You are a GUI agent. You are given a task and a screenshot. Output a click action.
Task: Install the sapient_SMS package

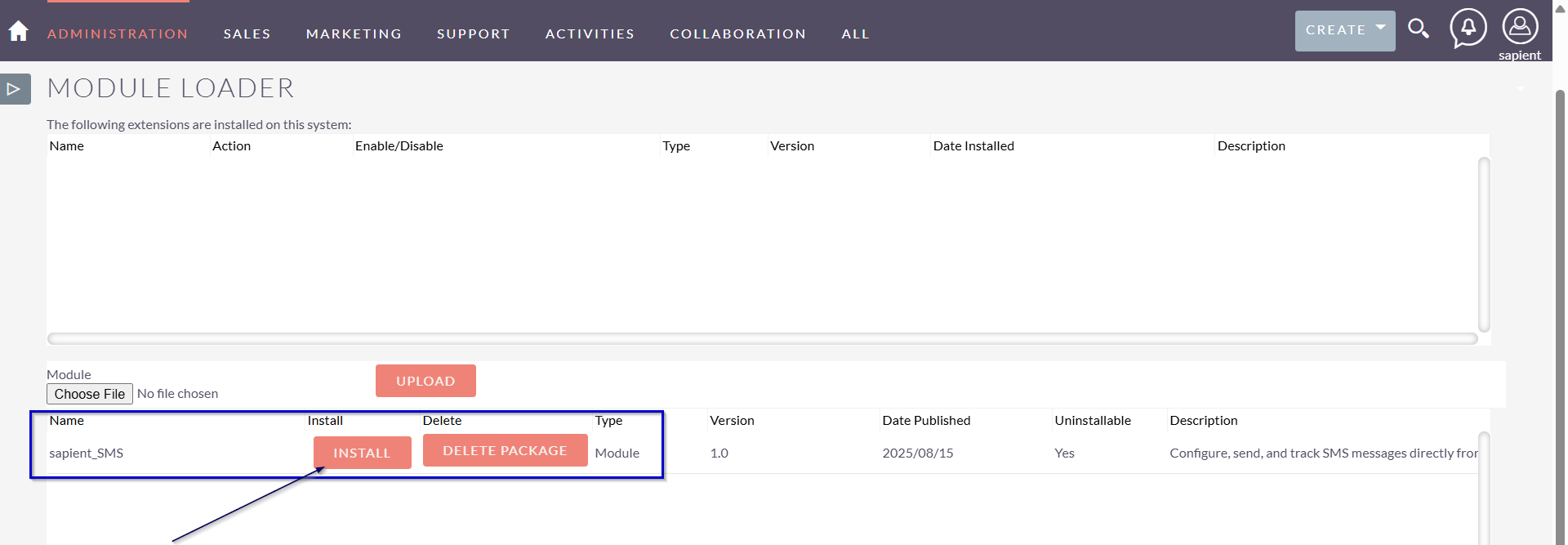click(362, 453)
